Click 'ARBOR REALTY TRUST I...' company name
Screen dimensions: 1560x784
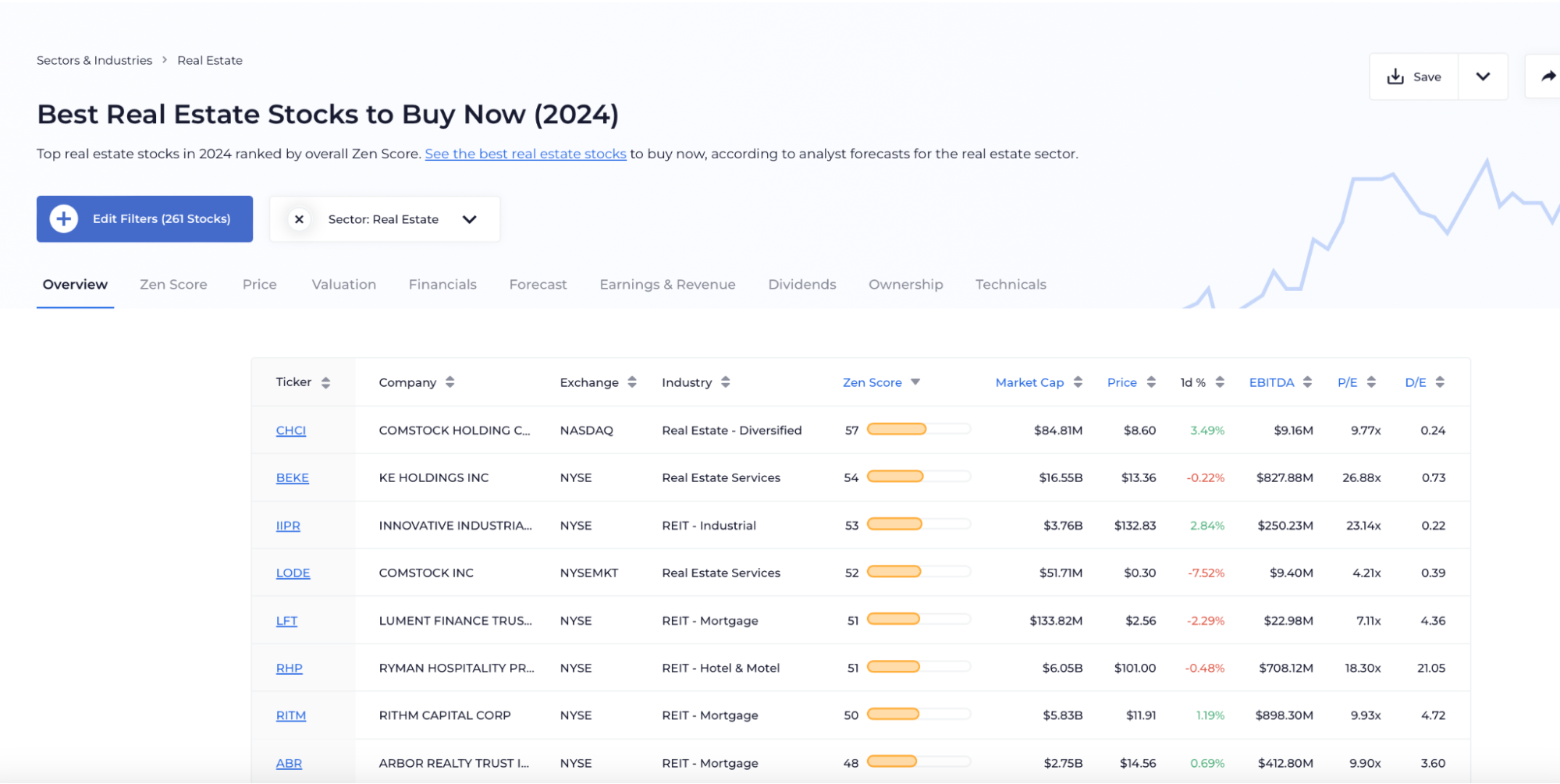(x=454, y=764)
